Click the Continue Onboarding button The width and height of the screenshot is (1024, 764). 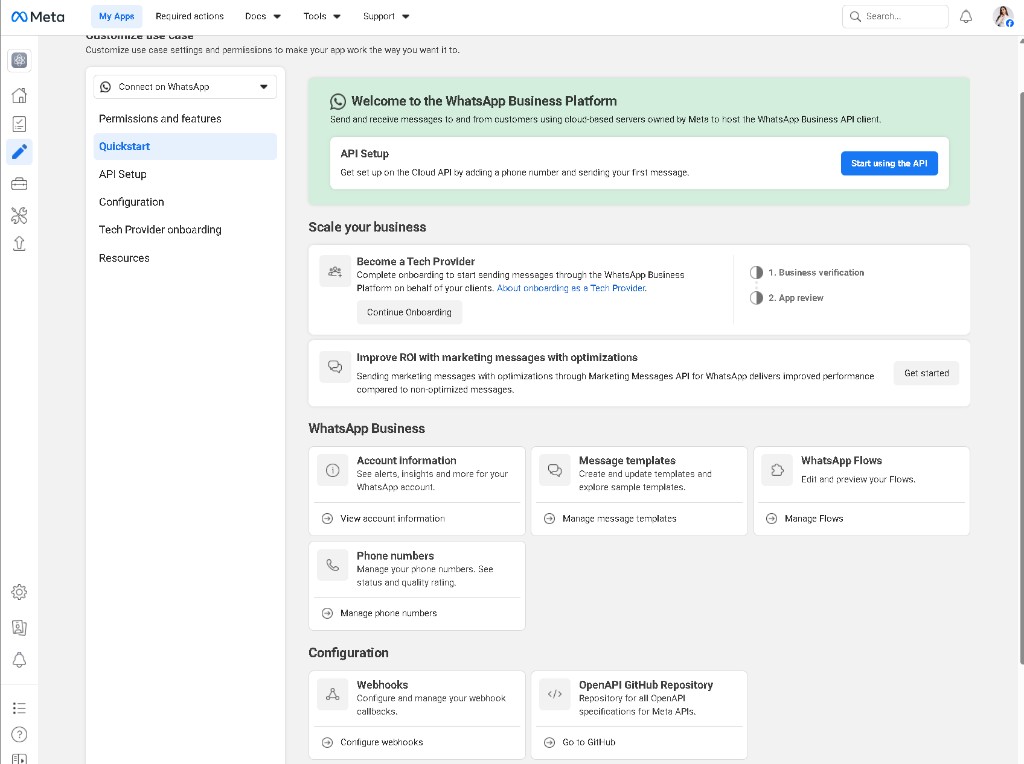point(409,312)
